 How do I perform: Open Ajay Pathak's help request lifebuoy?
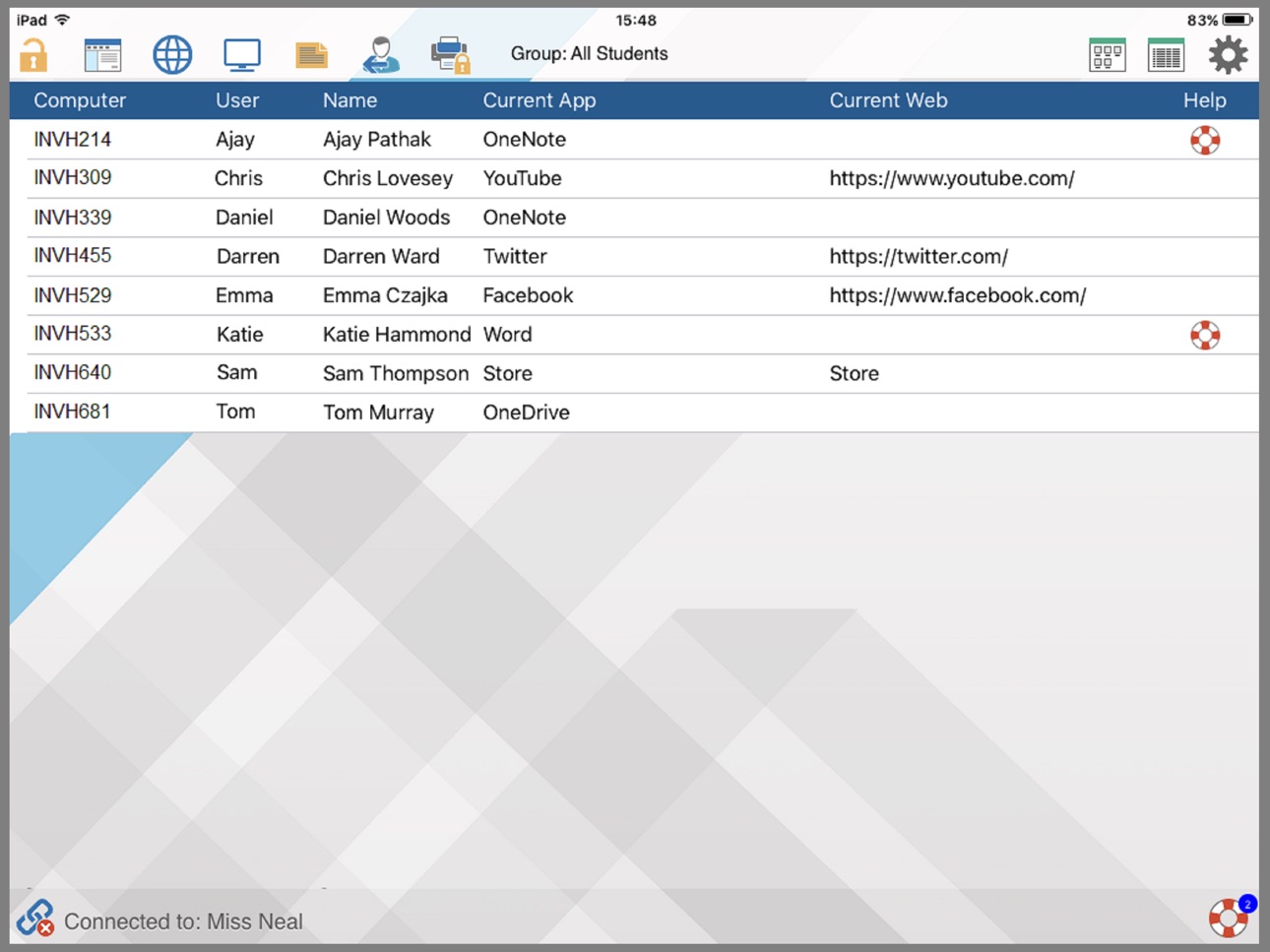click(x=1205, y=140)
